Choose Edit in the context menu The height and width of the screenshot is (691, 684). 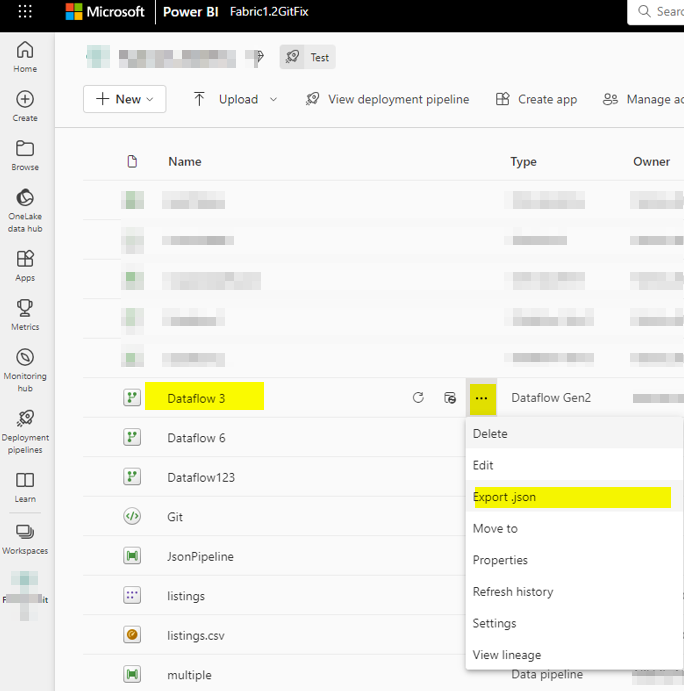point(574,465)
